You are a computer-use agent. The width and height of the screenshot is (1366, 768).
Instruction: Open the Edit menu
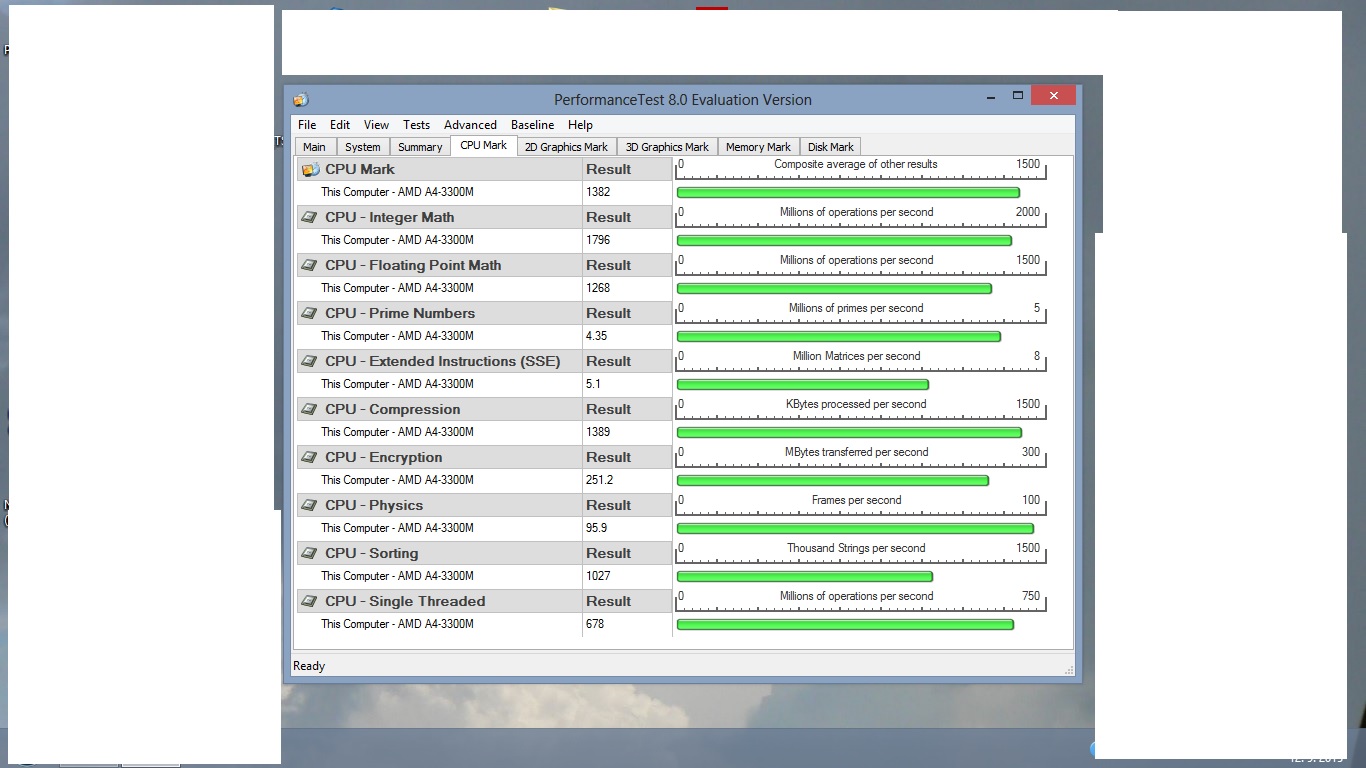tap(340, 125)
